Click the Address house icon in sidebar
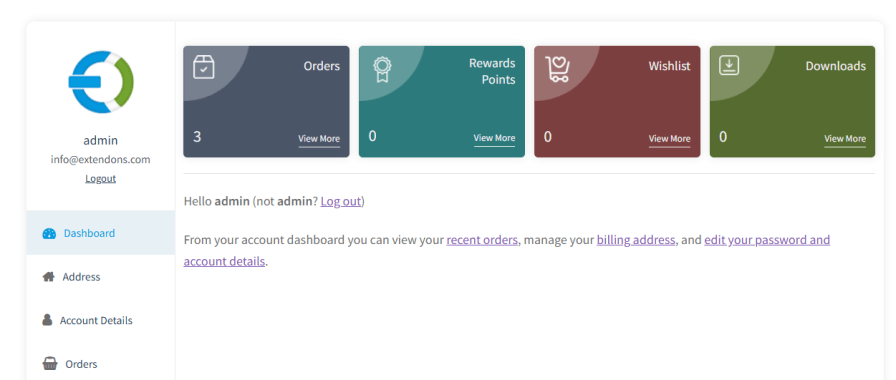Screen dimensions: 896x380 click(49, 277)
